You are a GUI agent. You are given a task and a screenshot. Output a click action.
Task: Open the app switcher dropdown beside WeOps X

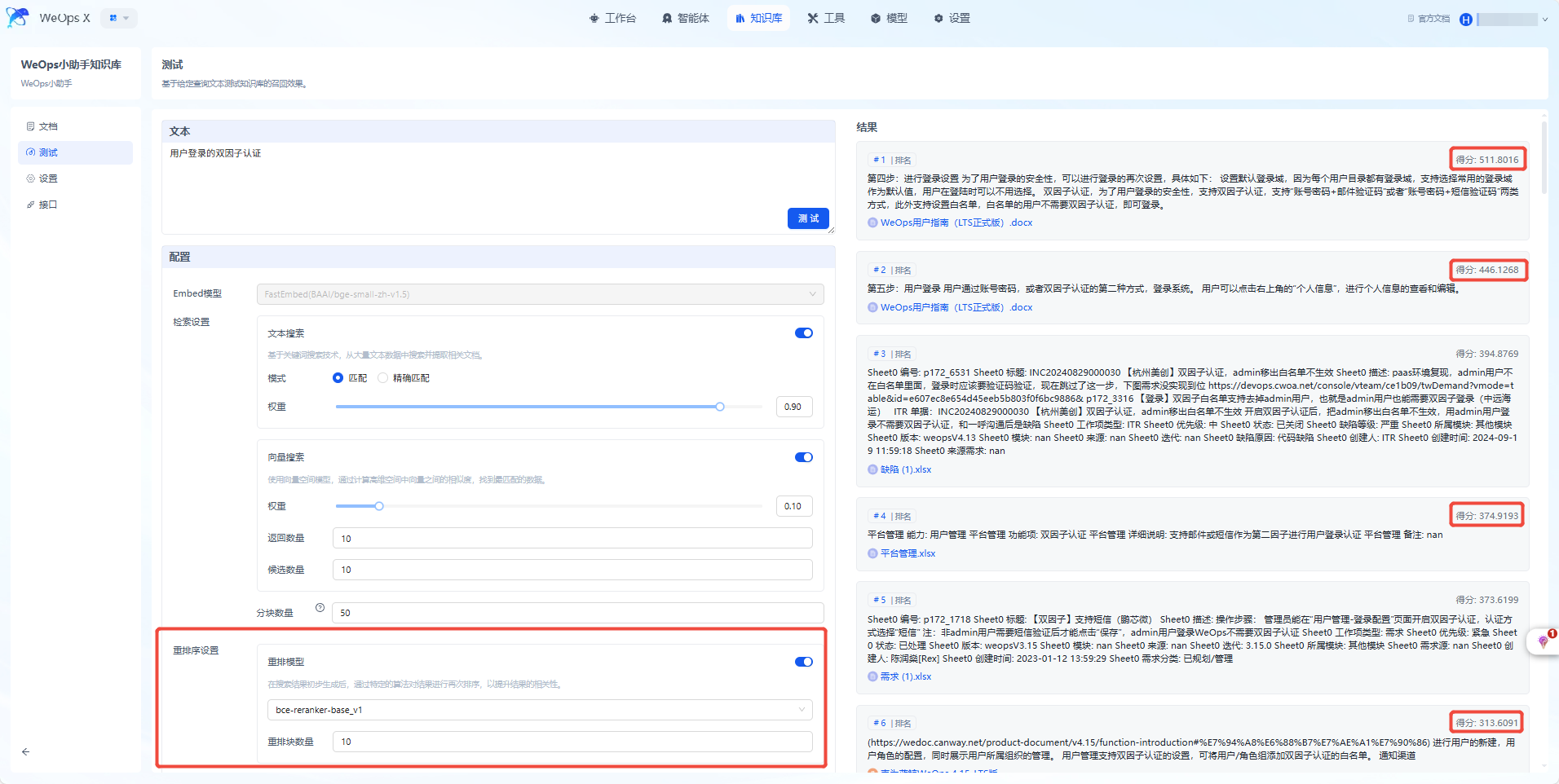pyautogui.click(x=119, y=18)
